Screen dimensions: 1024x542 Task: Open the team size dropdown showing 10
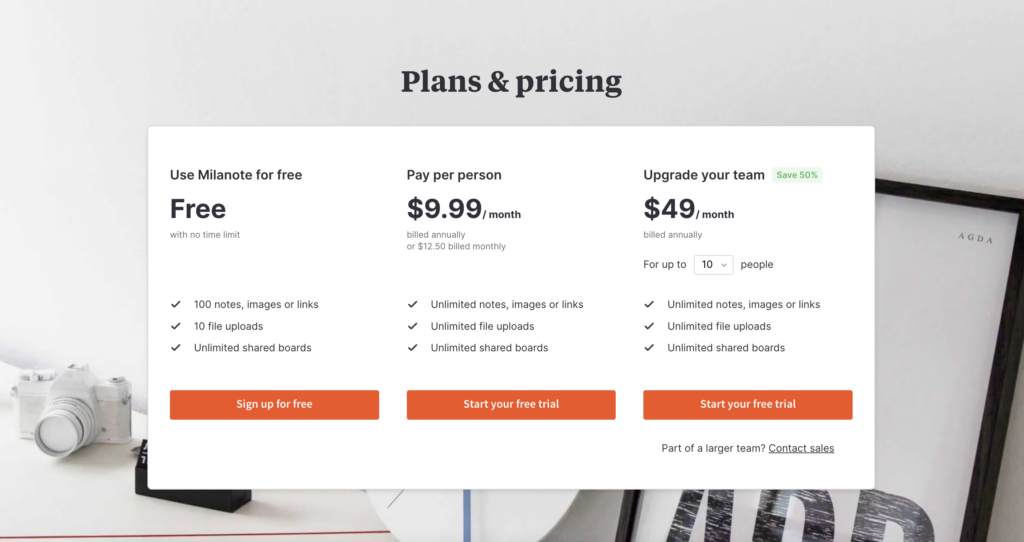(x=713, y=265)
